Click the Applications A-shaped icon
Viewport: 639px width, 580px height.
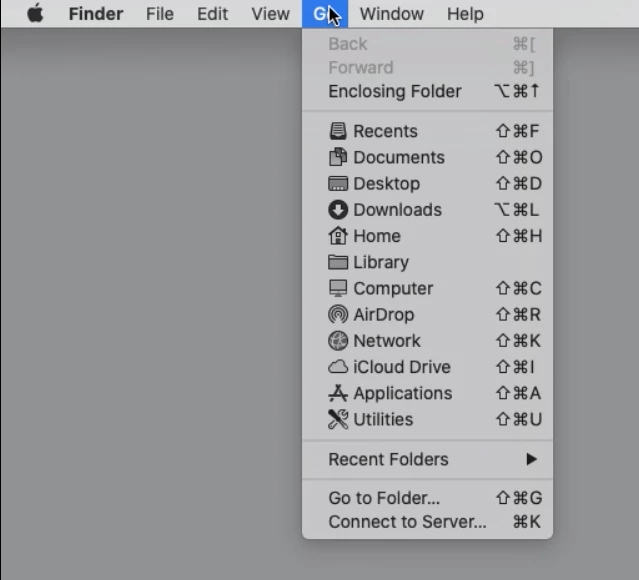(338, 393)
